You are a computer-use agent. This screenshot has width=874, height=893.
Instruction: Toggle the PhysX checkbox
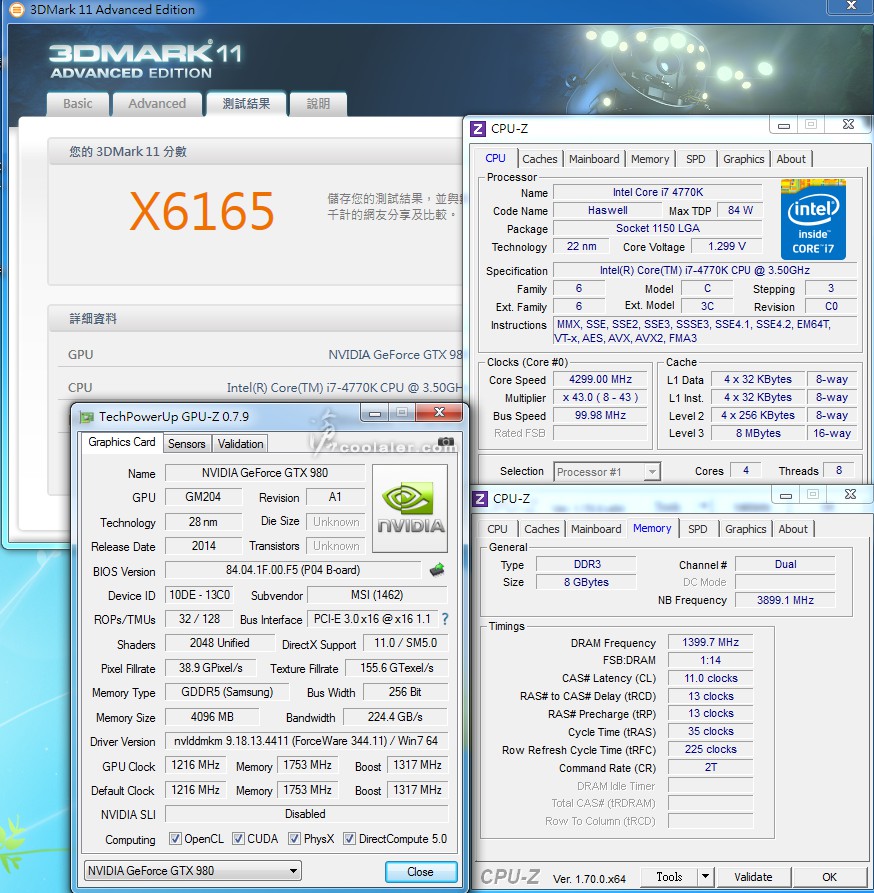pos(294,839)
